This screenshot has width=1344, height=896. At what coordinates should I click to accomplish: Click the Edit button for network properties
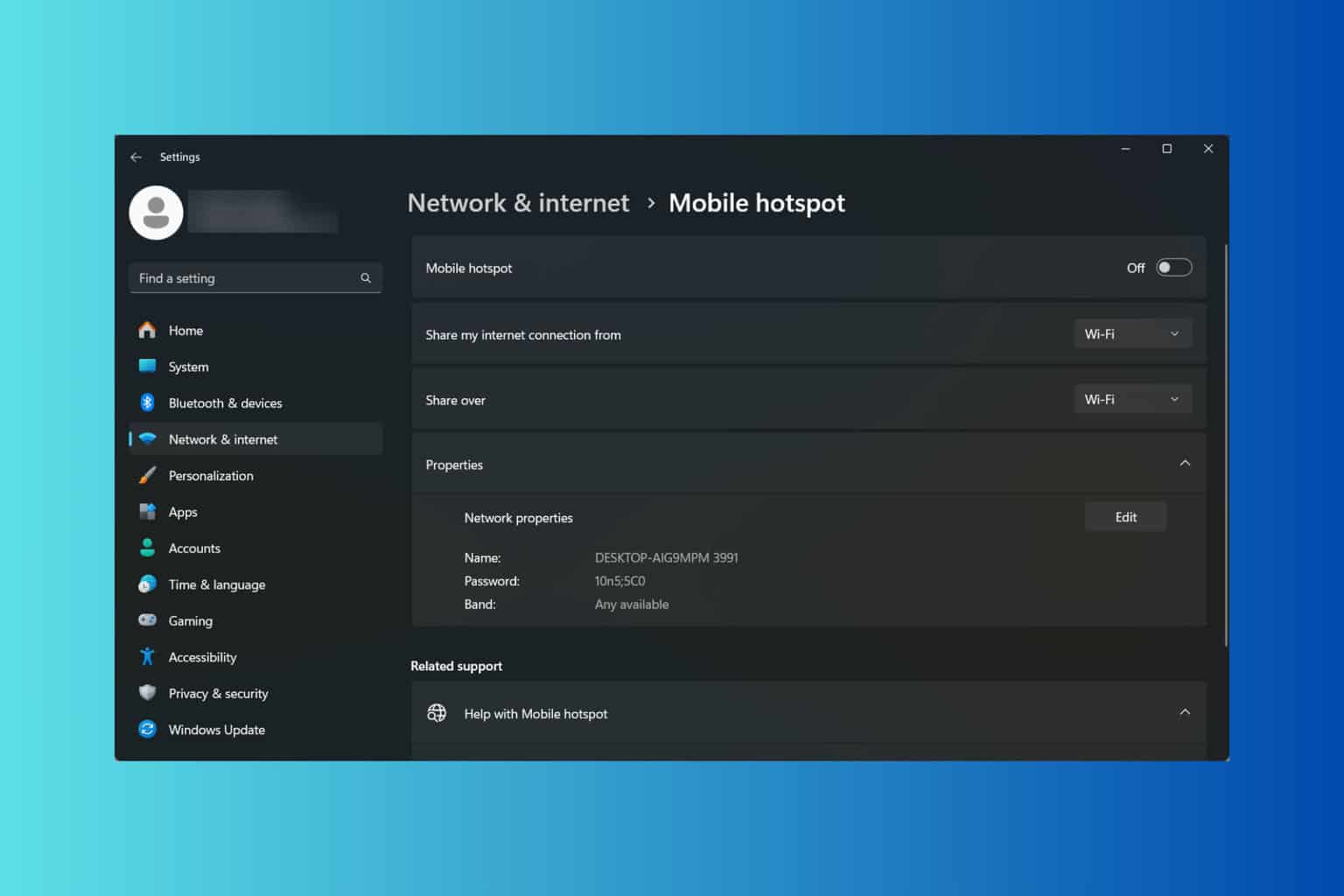[1125, 516]
